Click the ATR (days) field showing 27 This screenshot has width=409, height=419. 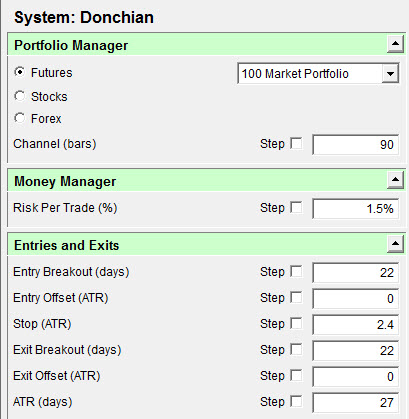[x=355, y=402]
